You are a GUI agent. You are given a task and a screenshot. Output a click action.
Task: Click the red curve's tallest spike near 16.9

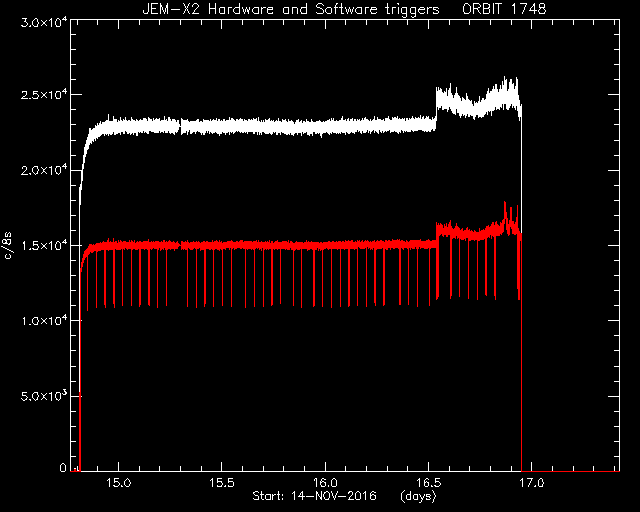505,210
